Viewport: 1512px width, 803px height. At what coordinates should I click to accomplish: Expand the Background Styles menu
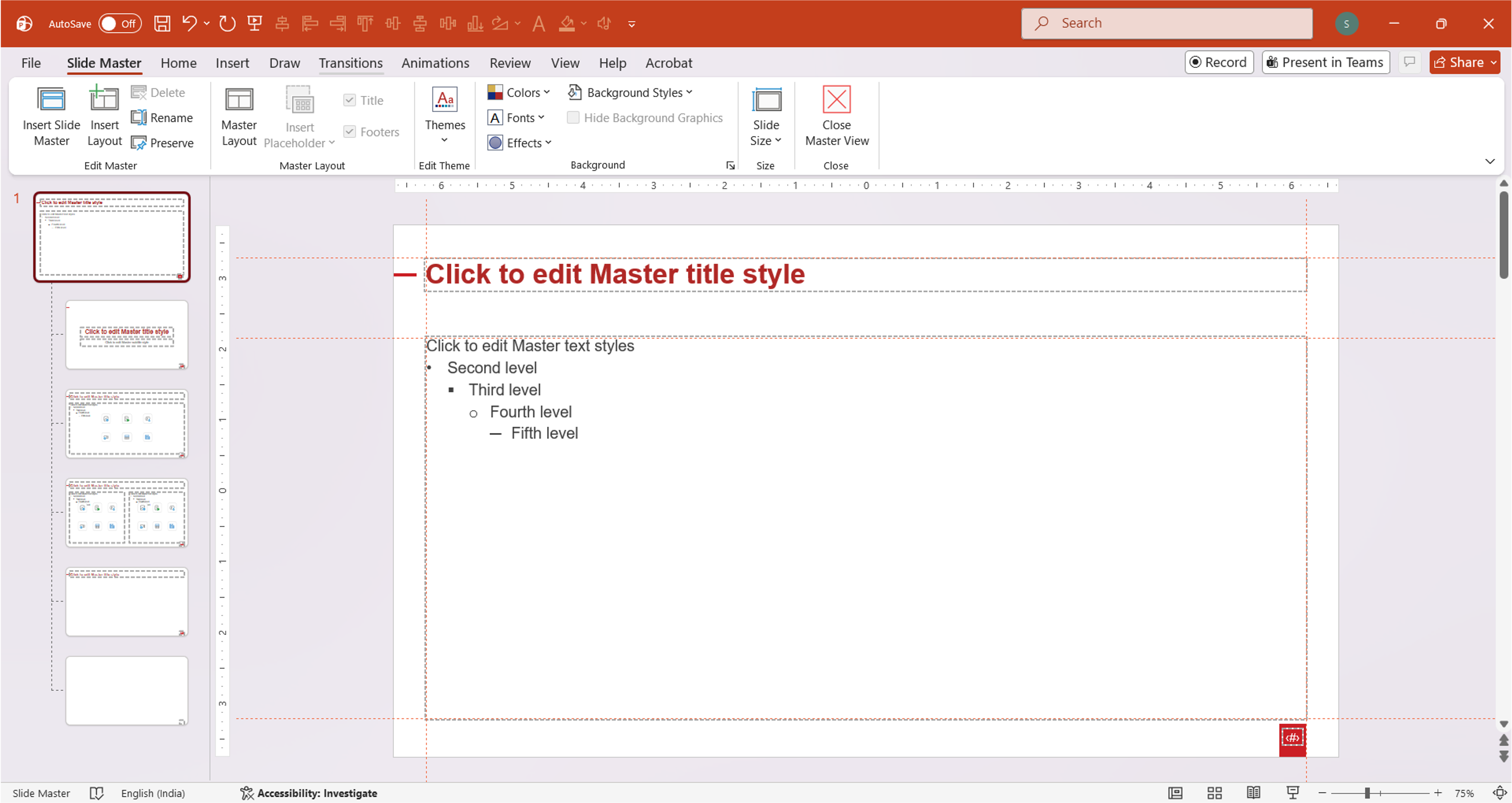[630, 92]
